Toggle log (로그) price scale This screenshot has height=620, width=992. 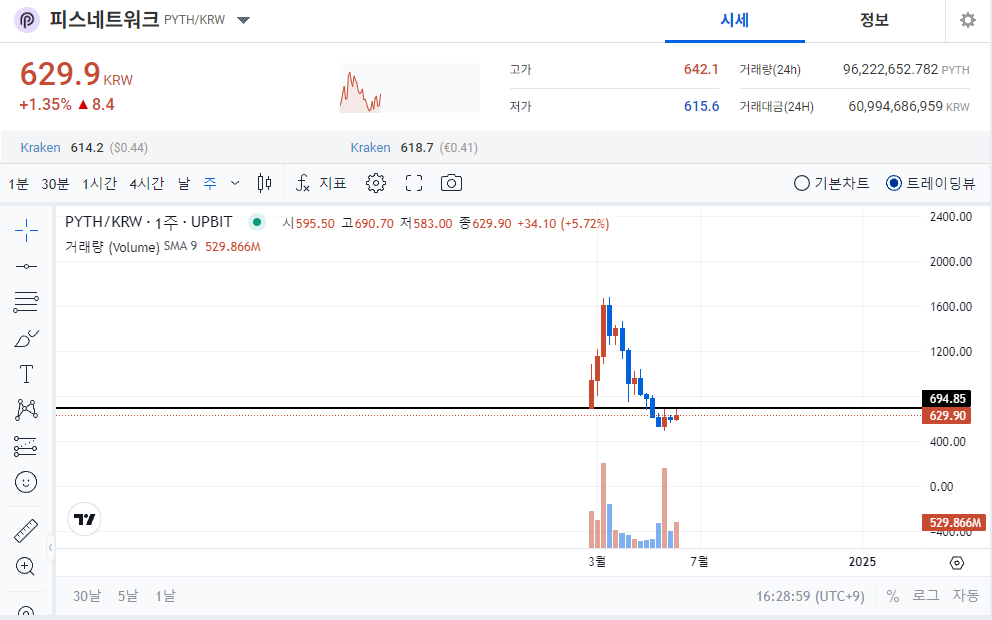point(926,596)
